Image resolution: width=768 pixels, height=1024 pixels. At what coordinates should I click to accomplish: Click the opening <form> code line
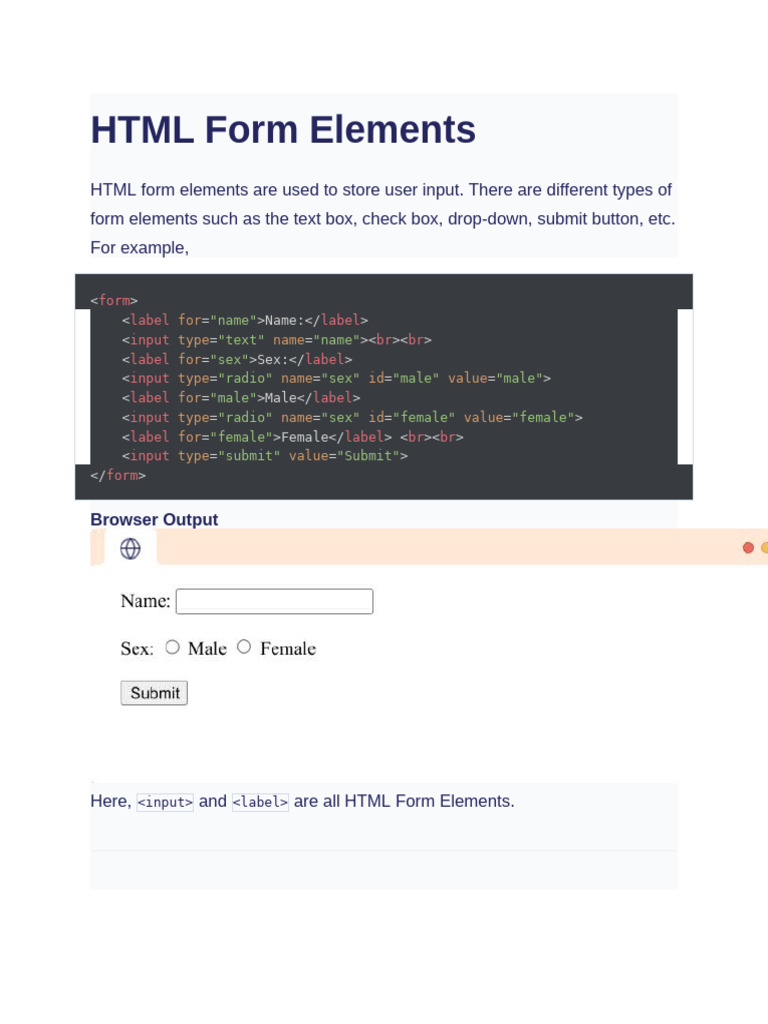coord(114,300)
